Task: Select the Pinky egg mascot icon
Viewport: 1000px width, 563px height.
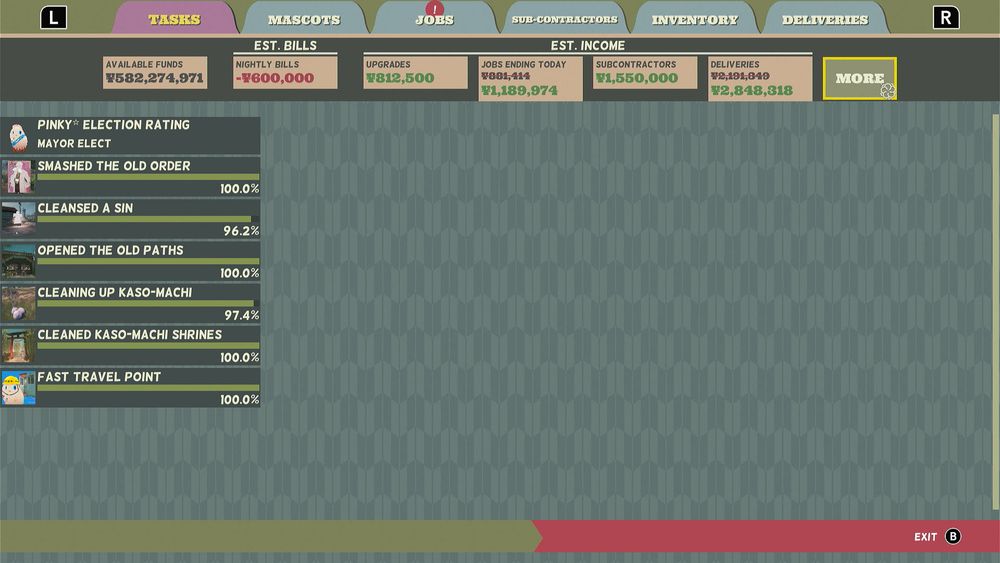Action: point(18,136)
